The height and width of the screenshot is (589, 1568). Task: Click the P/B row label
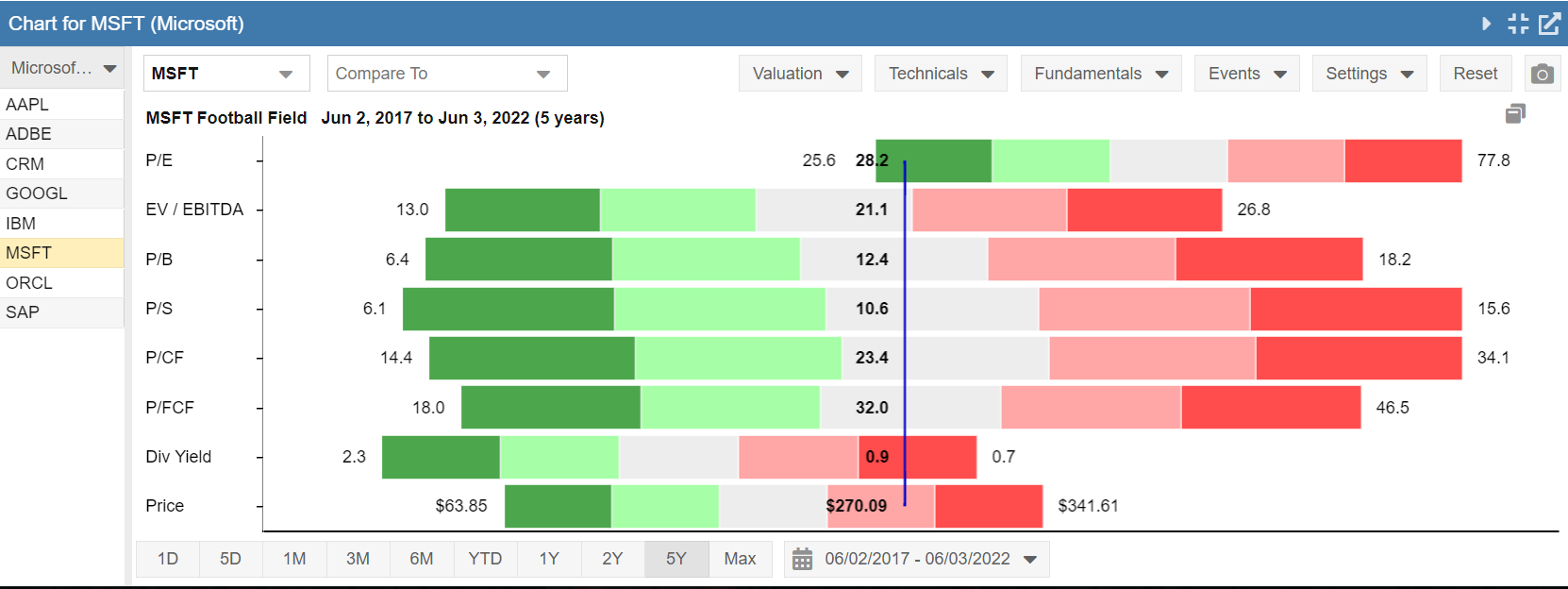pyautogui.click(x=159, y=260)
